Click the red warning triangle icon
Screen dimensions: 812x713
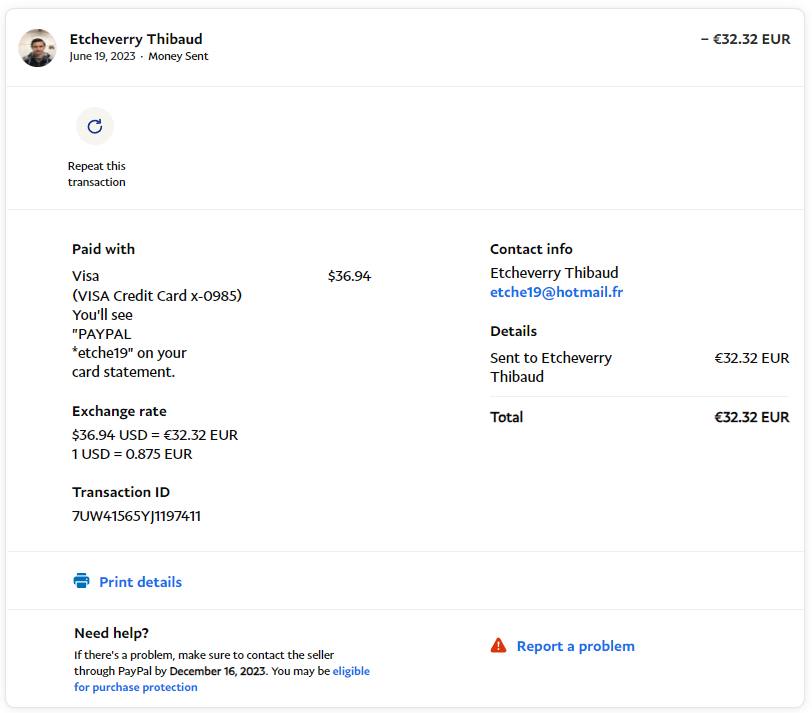498,646
